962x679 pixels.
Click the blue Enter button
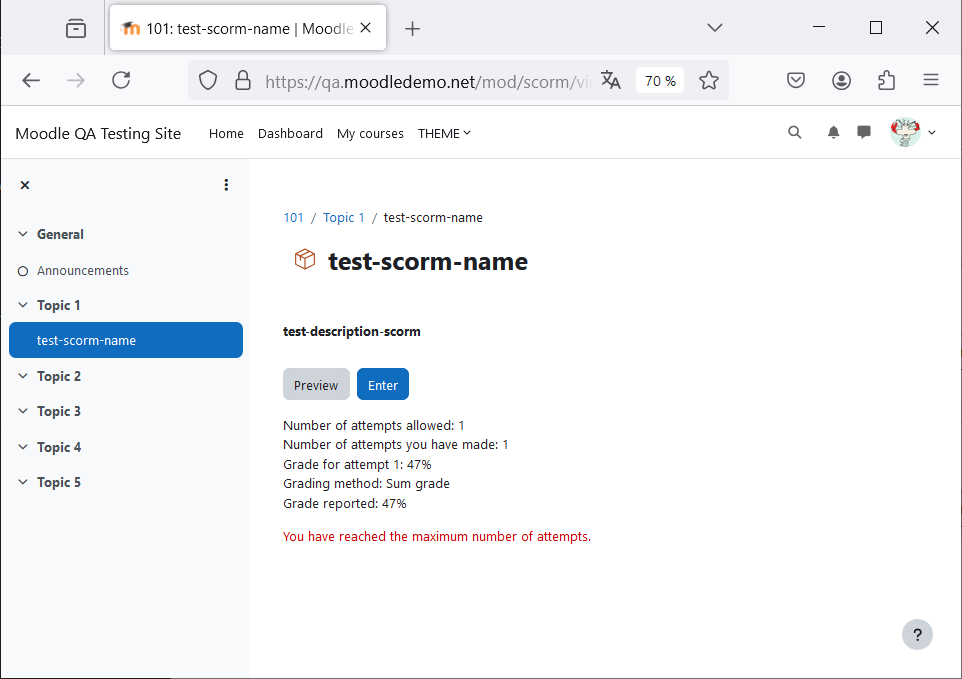(x=383, y=385)
